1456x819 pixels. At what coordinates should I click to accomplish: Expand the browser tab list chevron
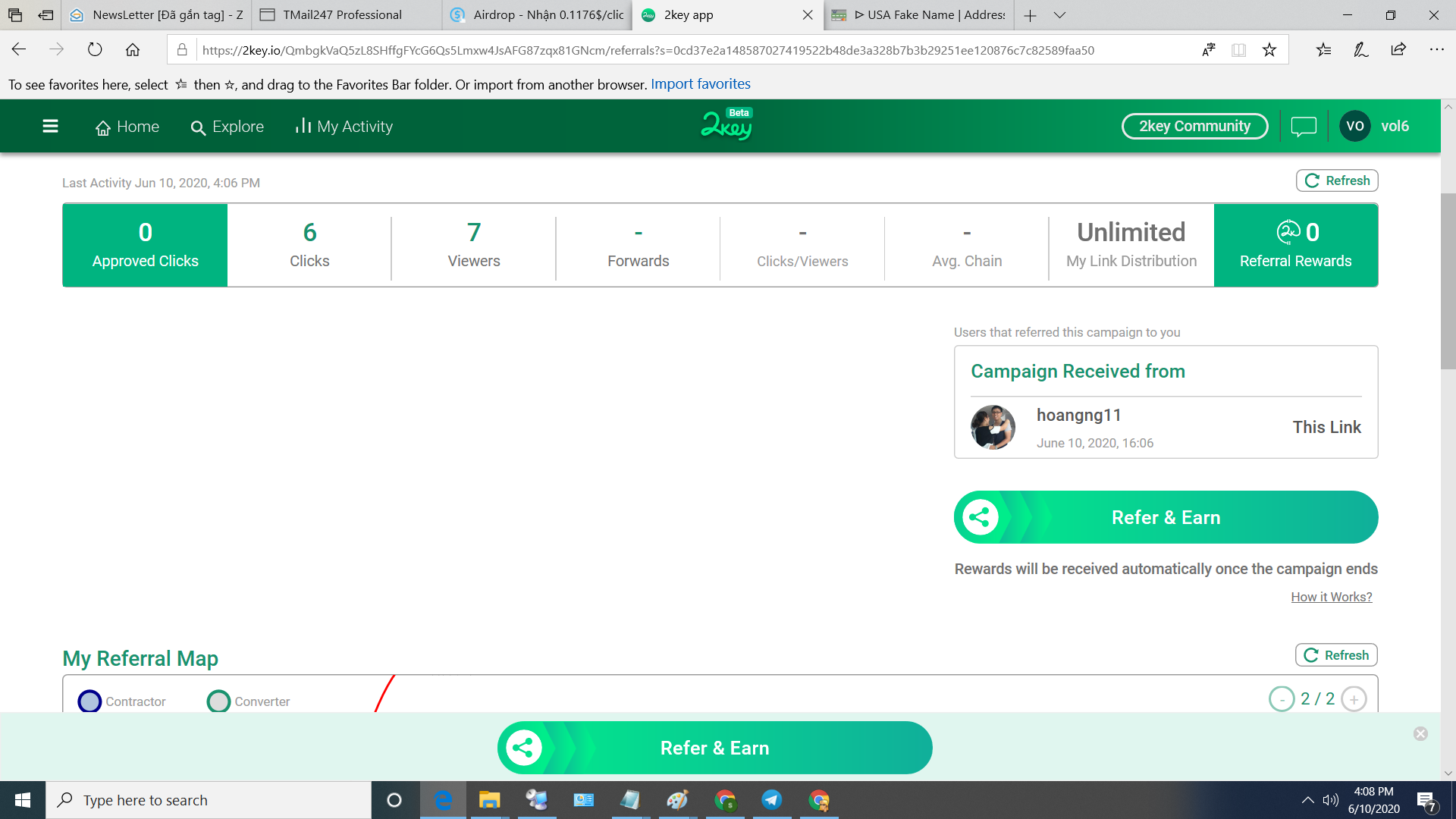[1059, 15]
